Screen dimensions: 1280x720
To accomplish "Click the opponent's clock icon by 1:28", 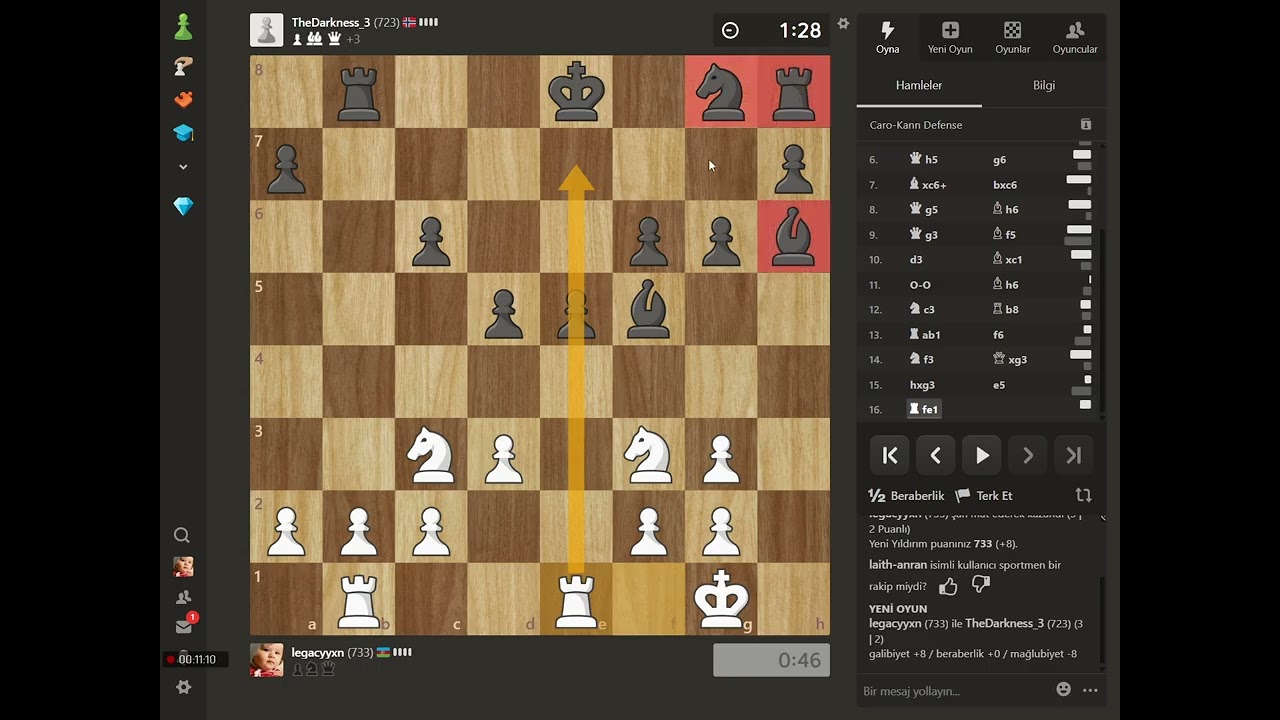I will pyautogui.click(x=730, y=30).
